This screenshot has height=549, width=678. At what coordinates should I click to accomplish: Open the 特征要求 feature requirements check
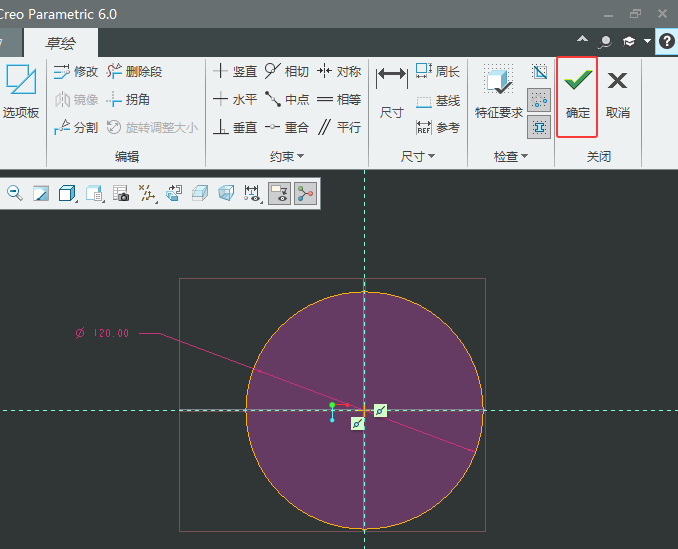pos(499,95)
